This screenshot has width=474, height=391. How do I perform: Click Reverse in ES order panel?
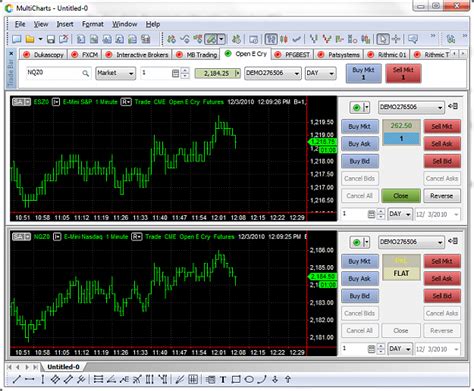(x=442, y=196)
